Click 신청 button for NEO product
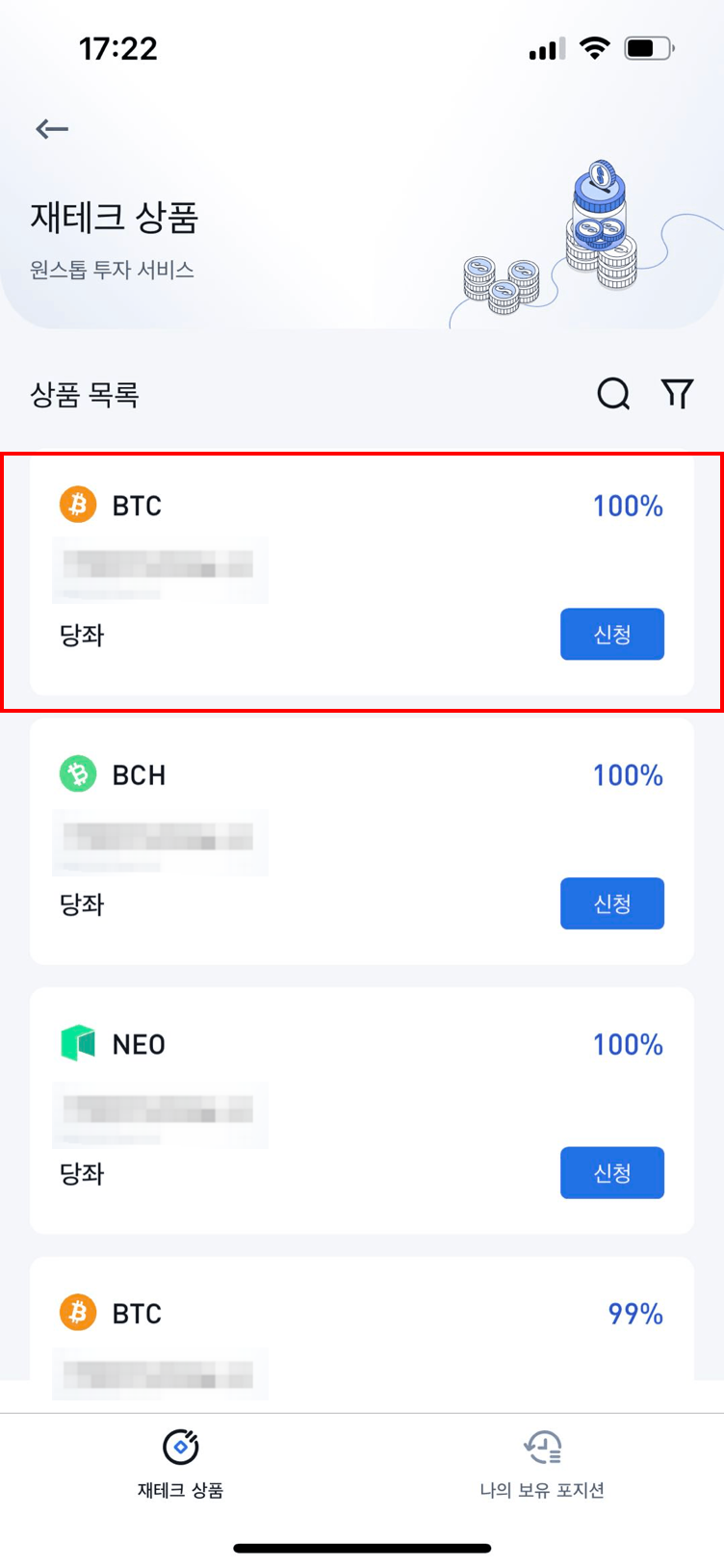Viewport: 724px width, 1568px height. 612,1172
